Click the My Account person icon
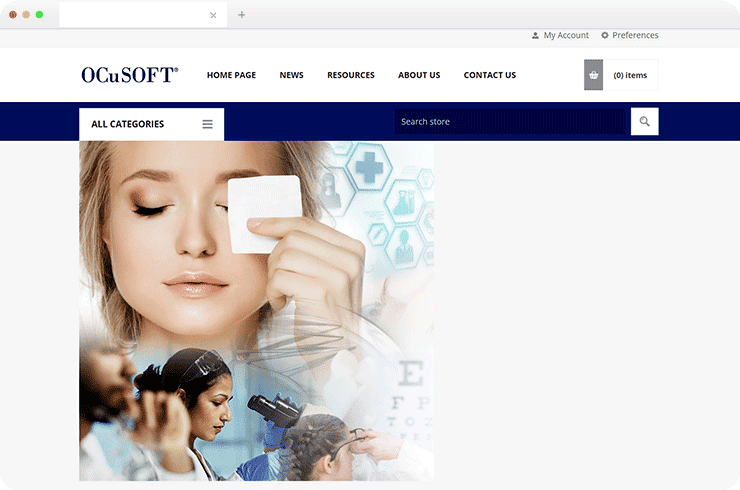Viewport: 740px width, 490px height. pyautogui.click(x=535, y=35)
